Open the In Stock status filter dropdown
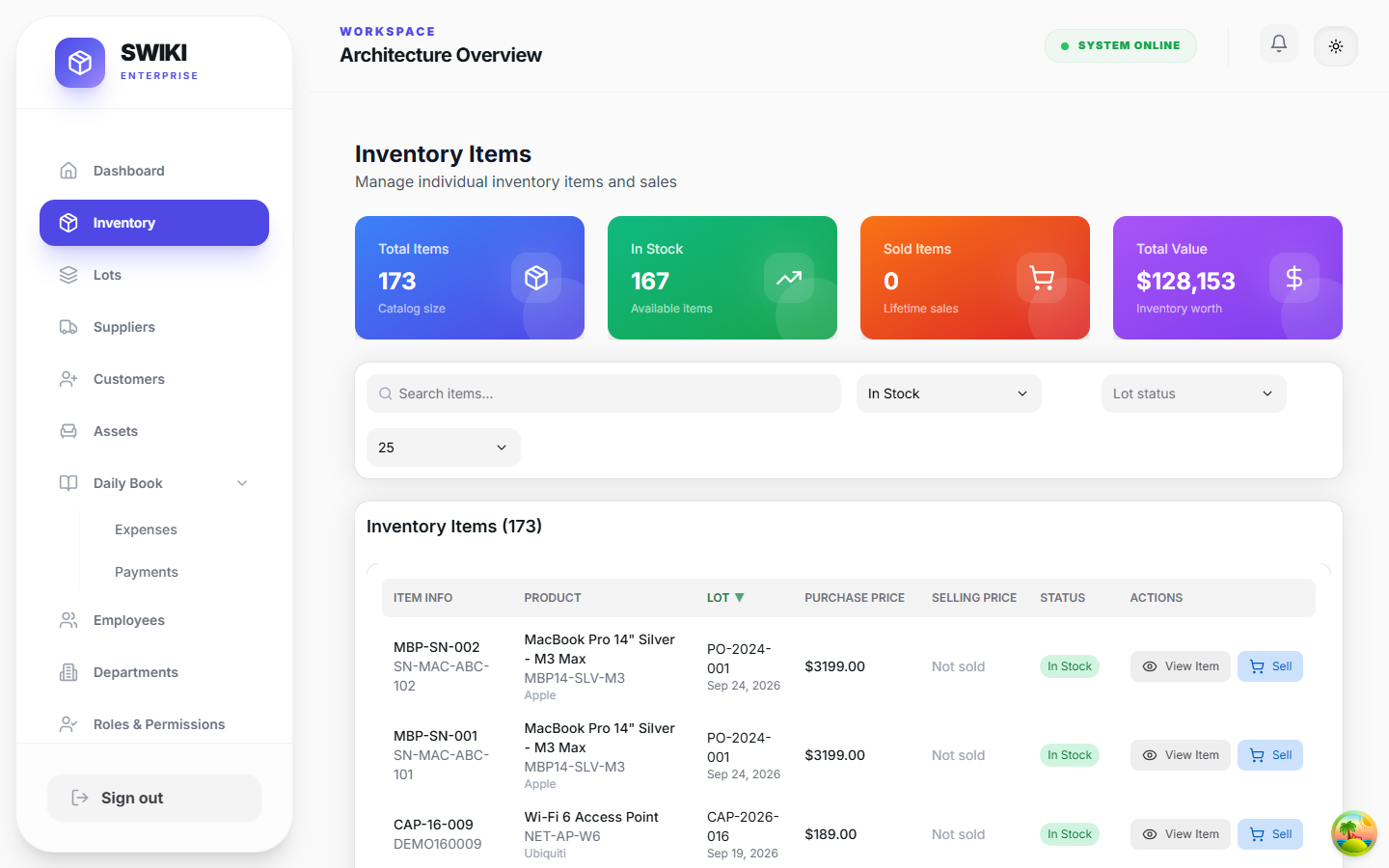 click(x=948, y=393)
